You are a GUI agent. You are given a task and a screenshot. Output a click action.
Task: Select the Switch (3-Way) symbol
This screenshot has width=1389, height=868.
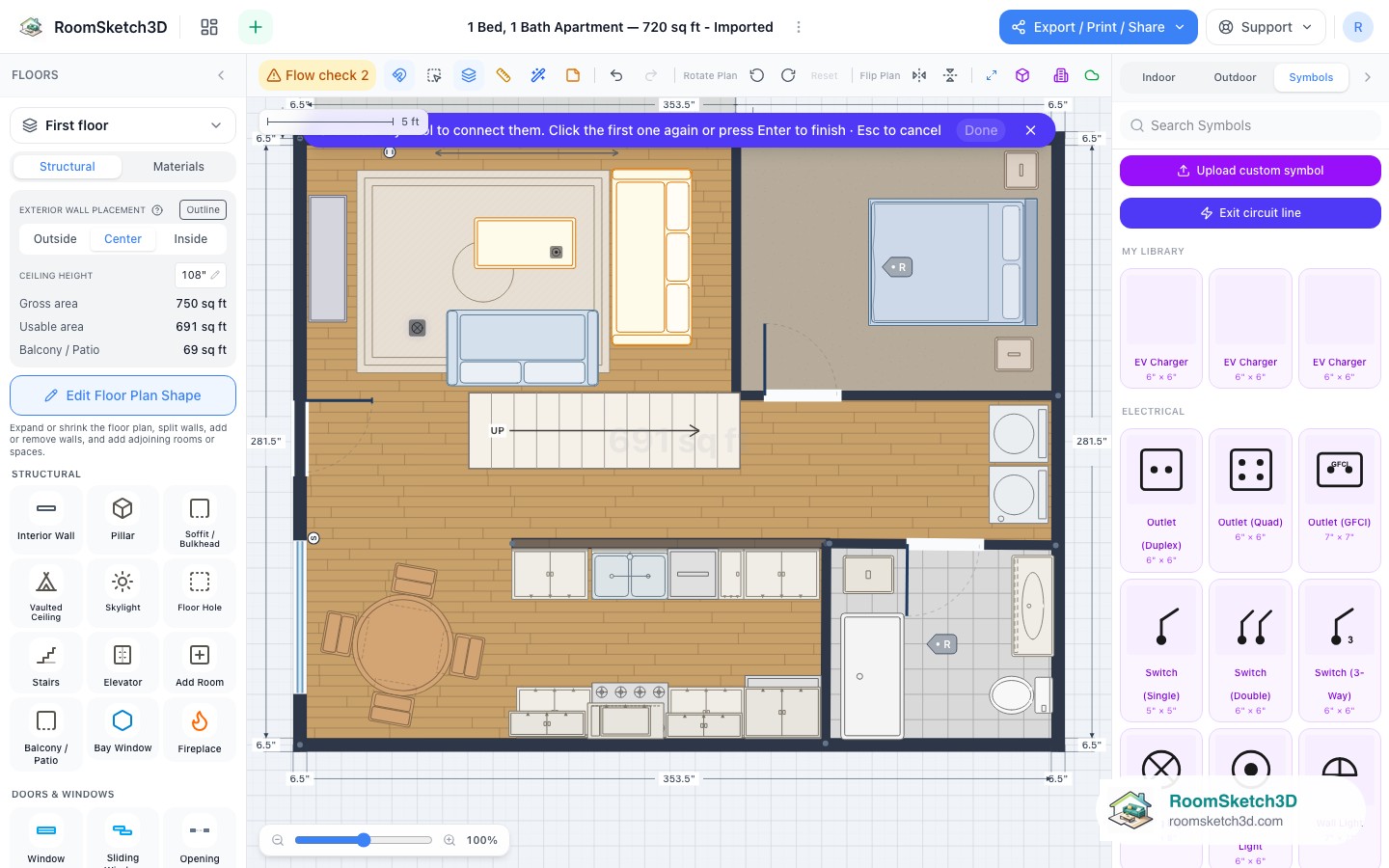[1339, 650]
